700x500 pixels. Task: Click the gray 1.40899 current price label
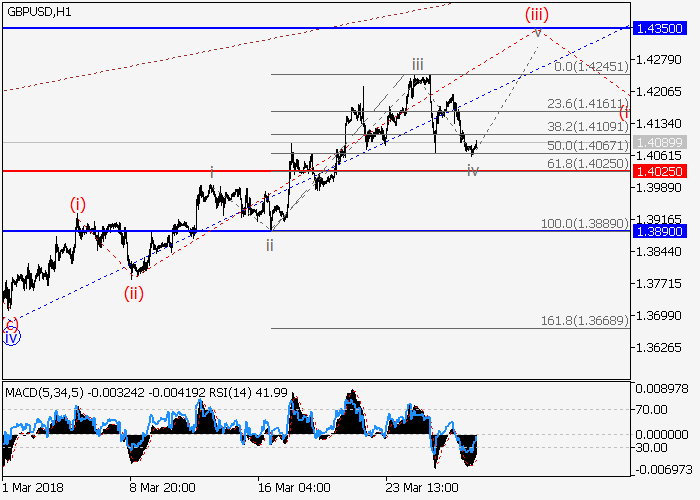click(660, 143)
